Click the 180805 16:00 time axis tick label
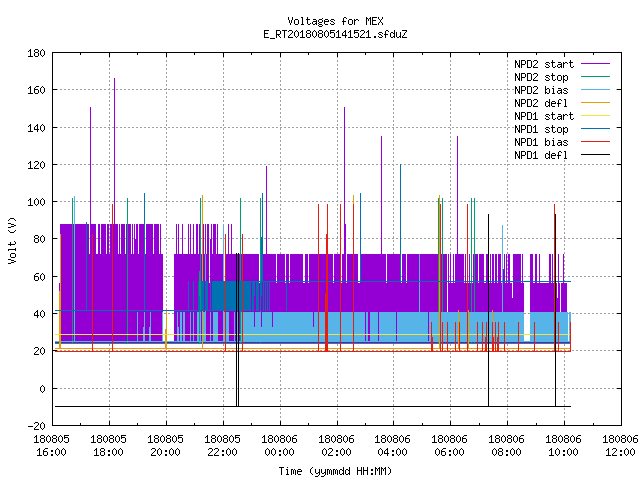The width and height of the screenshot is (640, 480). 51,446
